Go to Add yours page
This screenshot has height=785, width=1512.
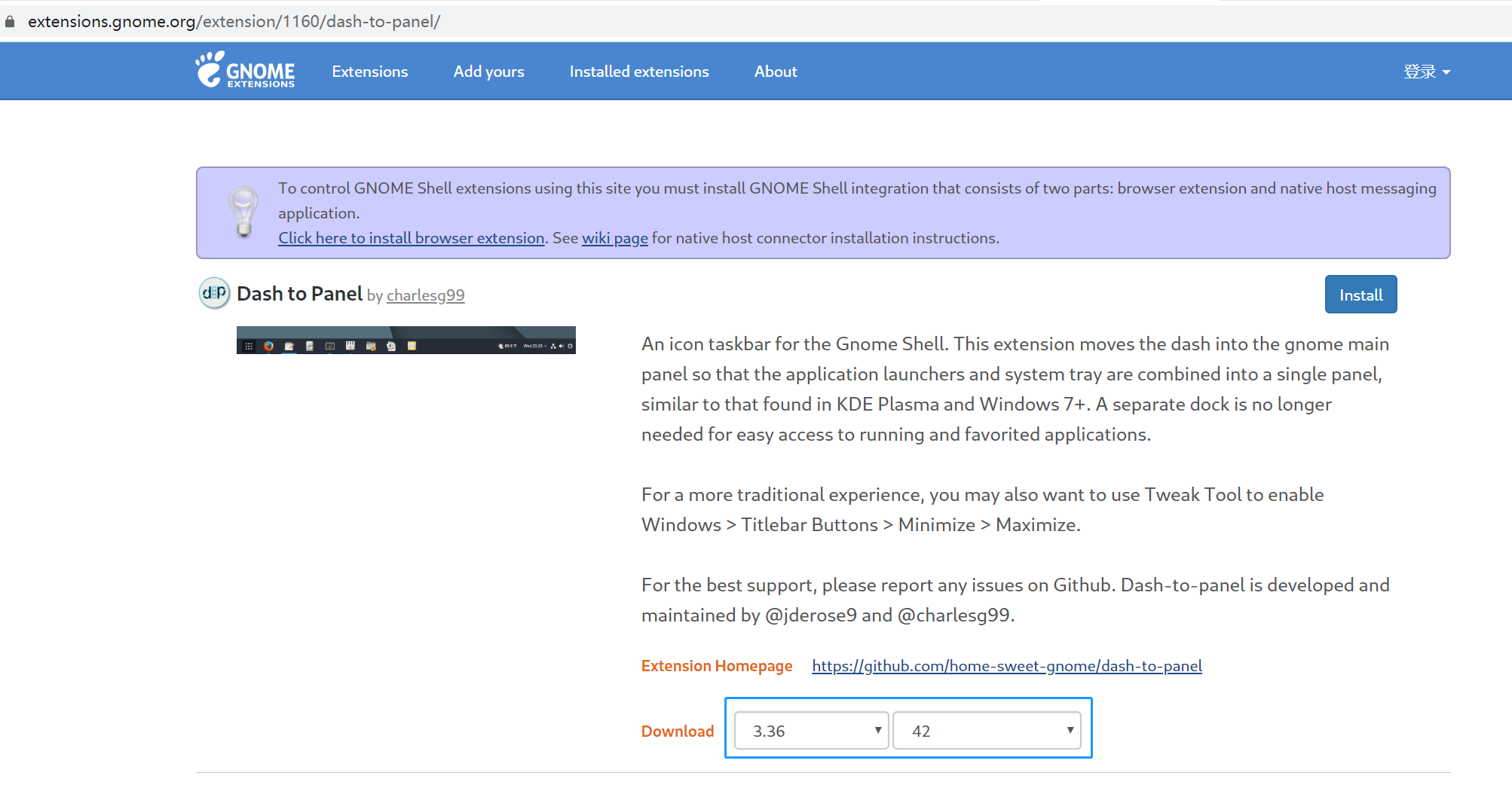[488, 72]
